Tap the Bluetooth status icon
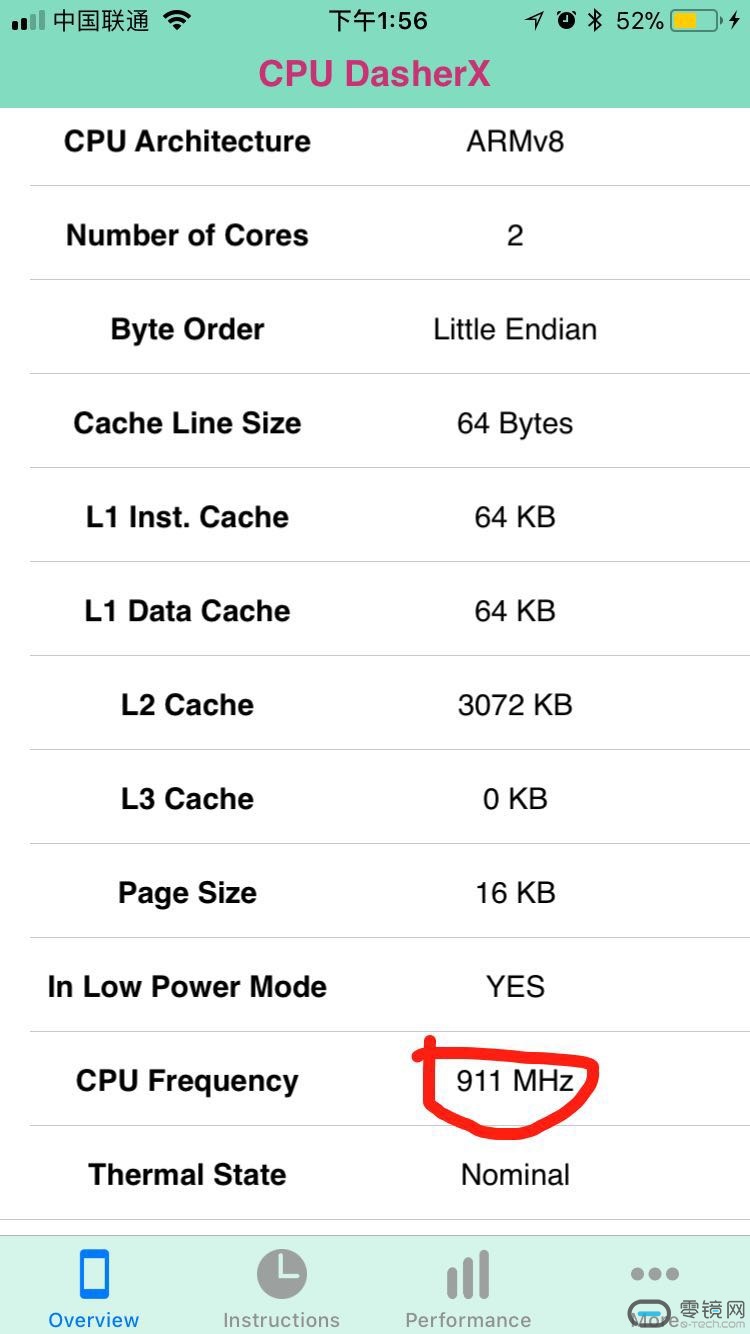The height and width of the screenshot is (1334, 750). click(x=595, y=21)
